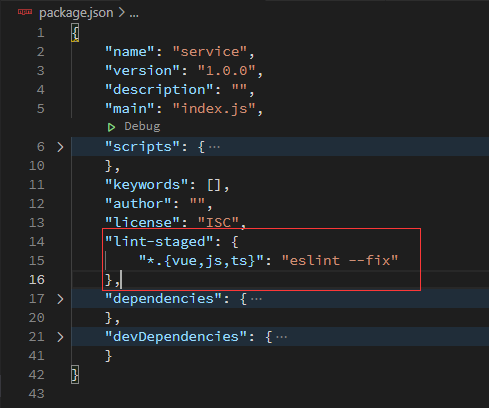Expand the folded scripts section arrow
This screenshot has width=489, height=408.
(60, 147)
